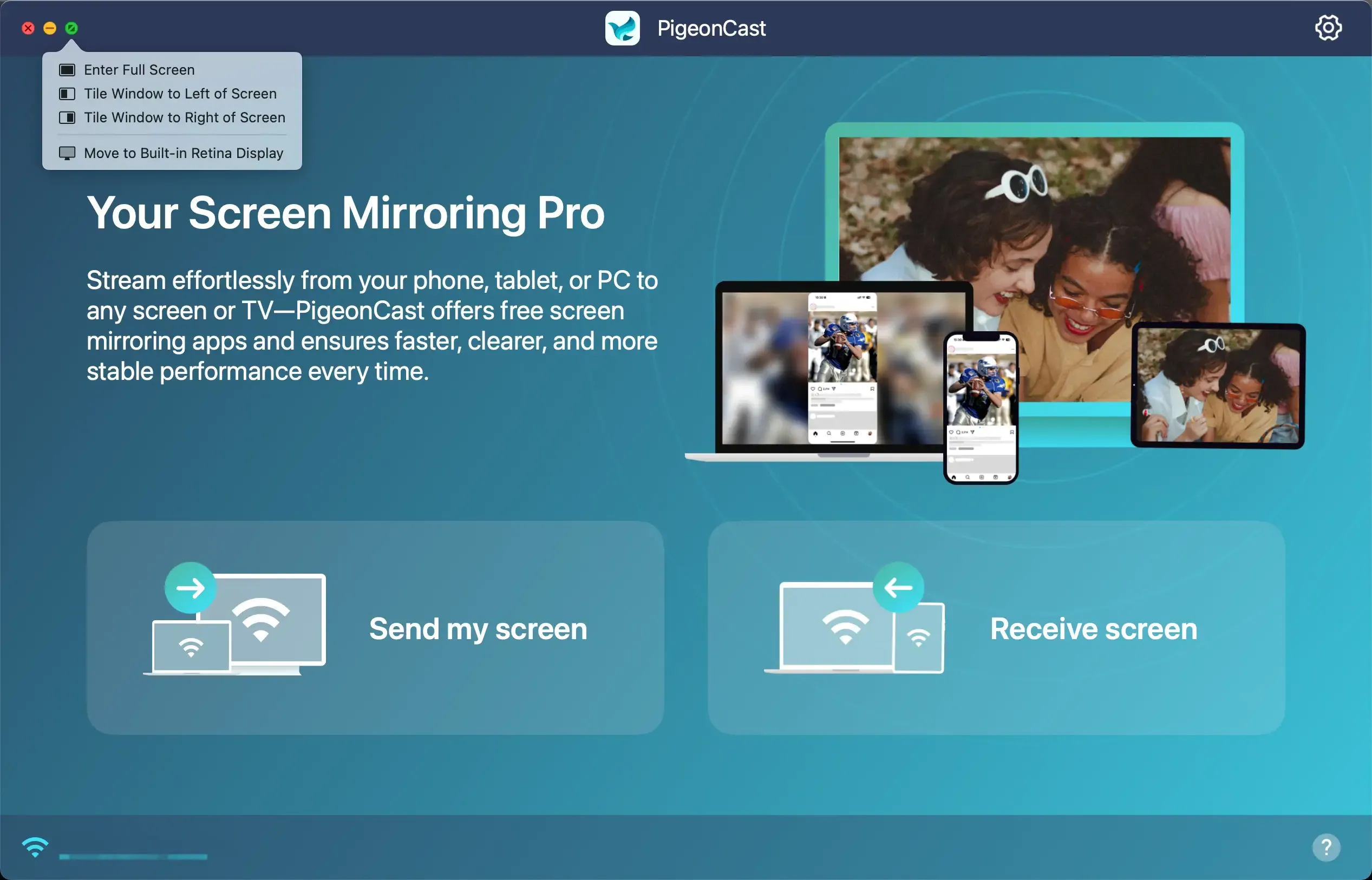
Task: Click the Wi-Fi status icon
Action: tap(35, 848)
